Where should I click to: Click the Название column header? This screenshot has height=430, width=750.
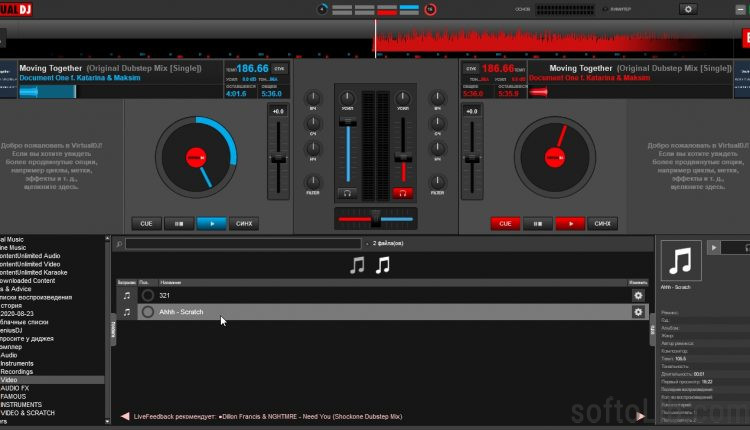pos(171,283)
